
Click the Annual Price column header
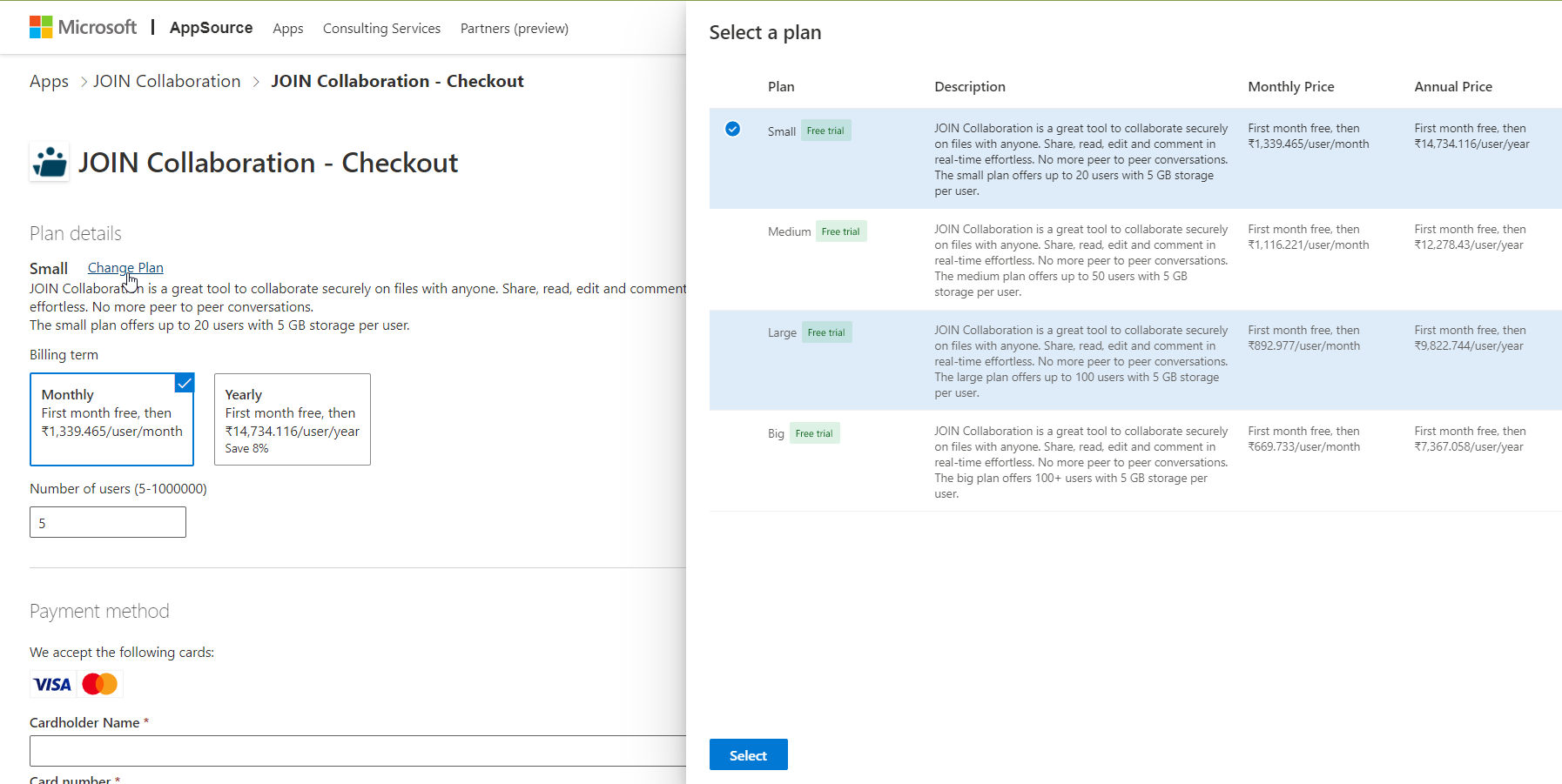[1453, 86]
